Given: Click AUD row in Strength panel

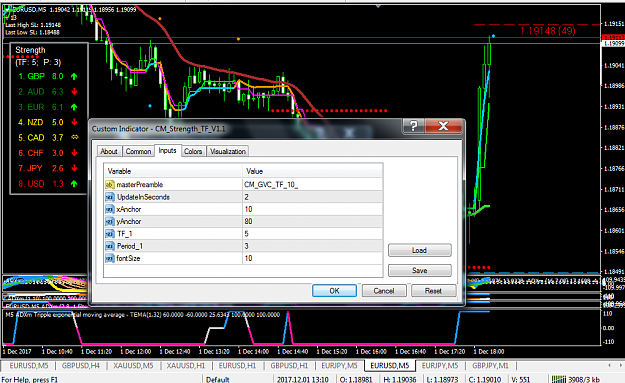Looking at the screenshot, I should pyautogui.click(x=48, y=92).
